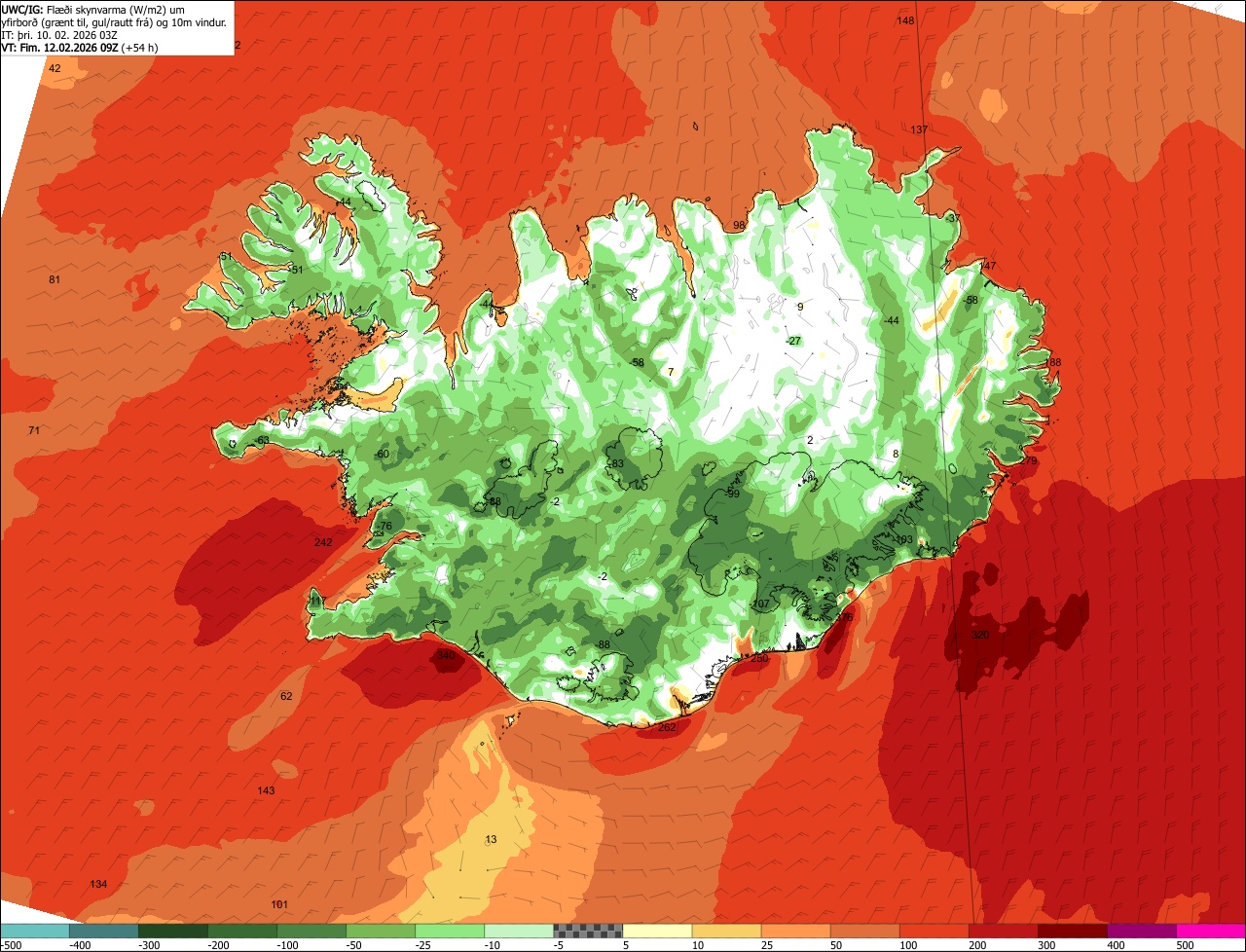Click the red 200 to 300 legend swatch

1003,931
